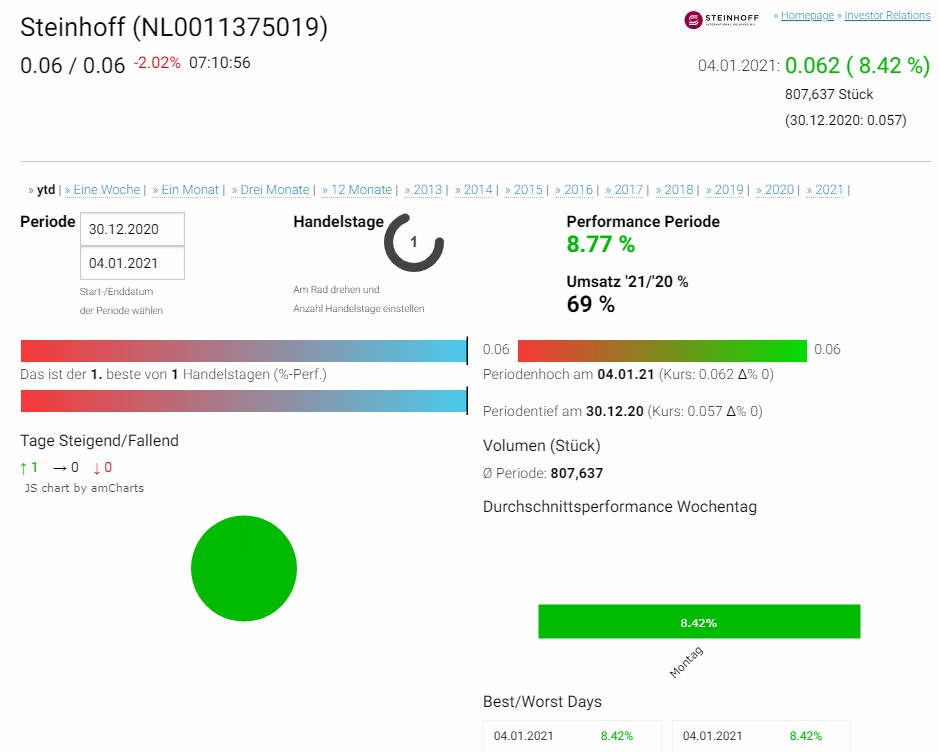939x752 pixels.
Task: Click the Montag axis label
Action: 686,662
